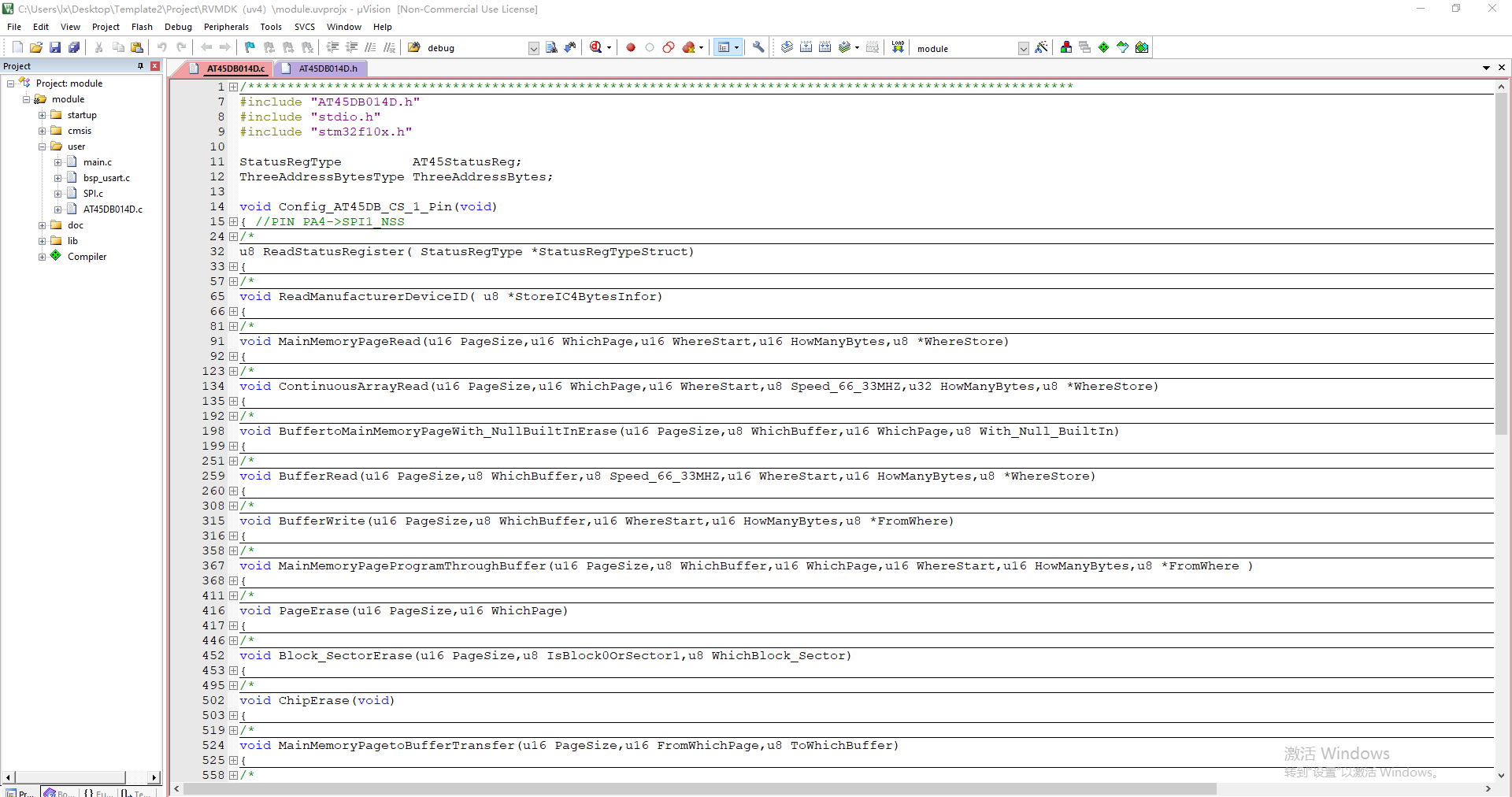Image resolution: width=1512 pixels, height=797 pixels.
Task: Toggle enable/disable breakpoint hollow circle icon
Action: (650, 47)
